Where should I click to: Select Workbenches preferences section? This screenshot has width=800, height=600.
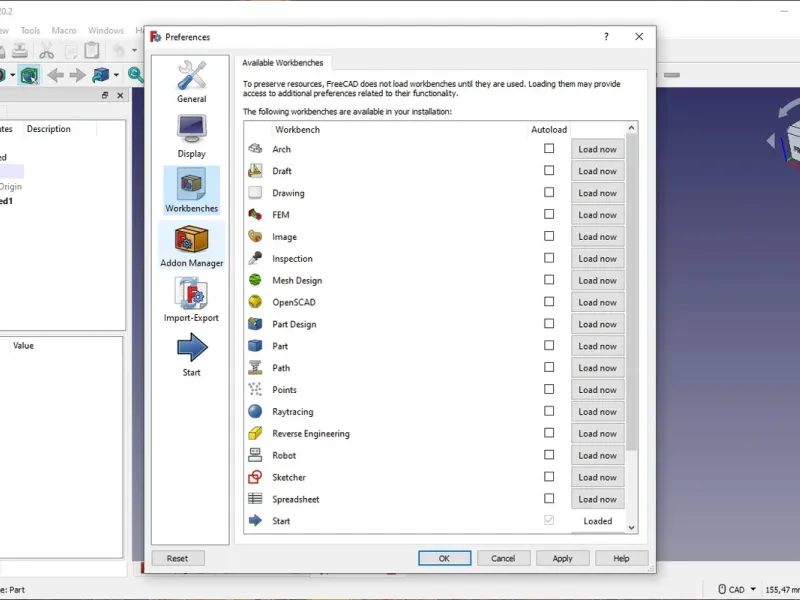pyautogui.click(x=191, y=190)
